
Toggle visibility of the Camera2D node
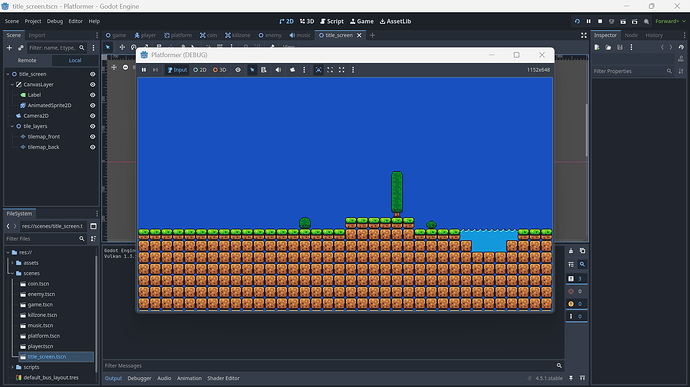pos(92,116)
